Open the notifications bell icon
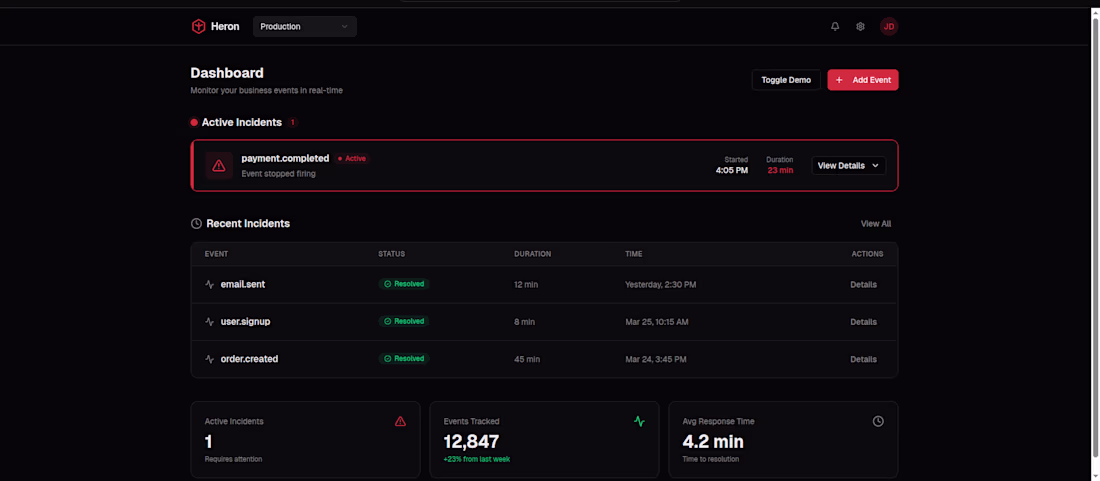Image resolution: width=1100 pixels, height=481 pixels. 835,27
